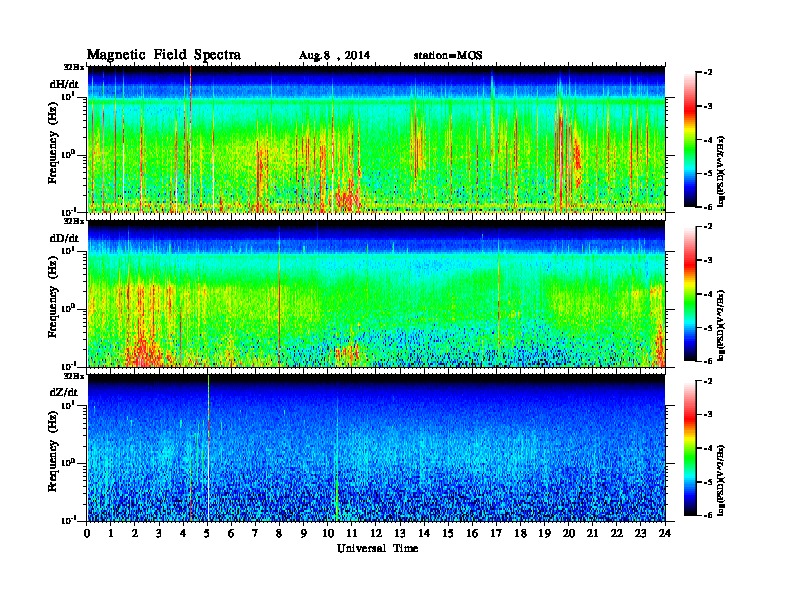Click the dH/dt panel color scale bar
The height and width of the screenshot is (612, 792).
690,140
